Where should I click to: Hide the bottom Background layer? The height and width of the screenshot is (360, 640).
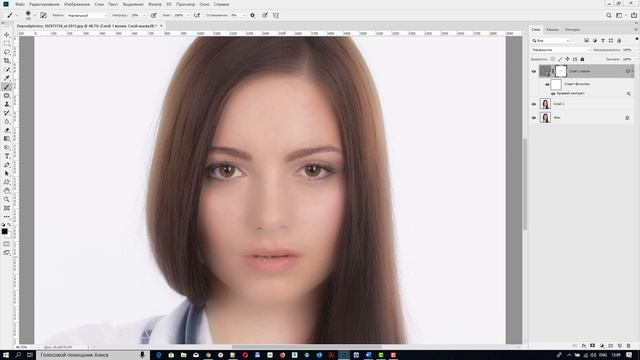[534, 118]
